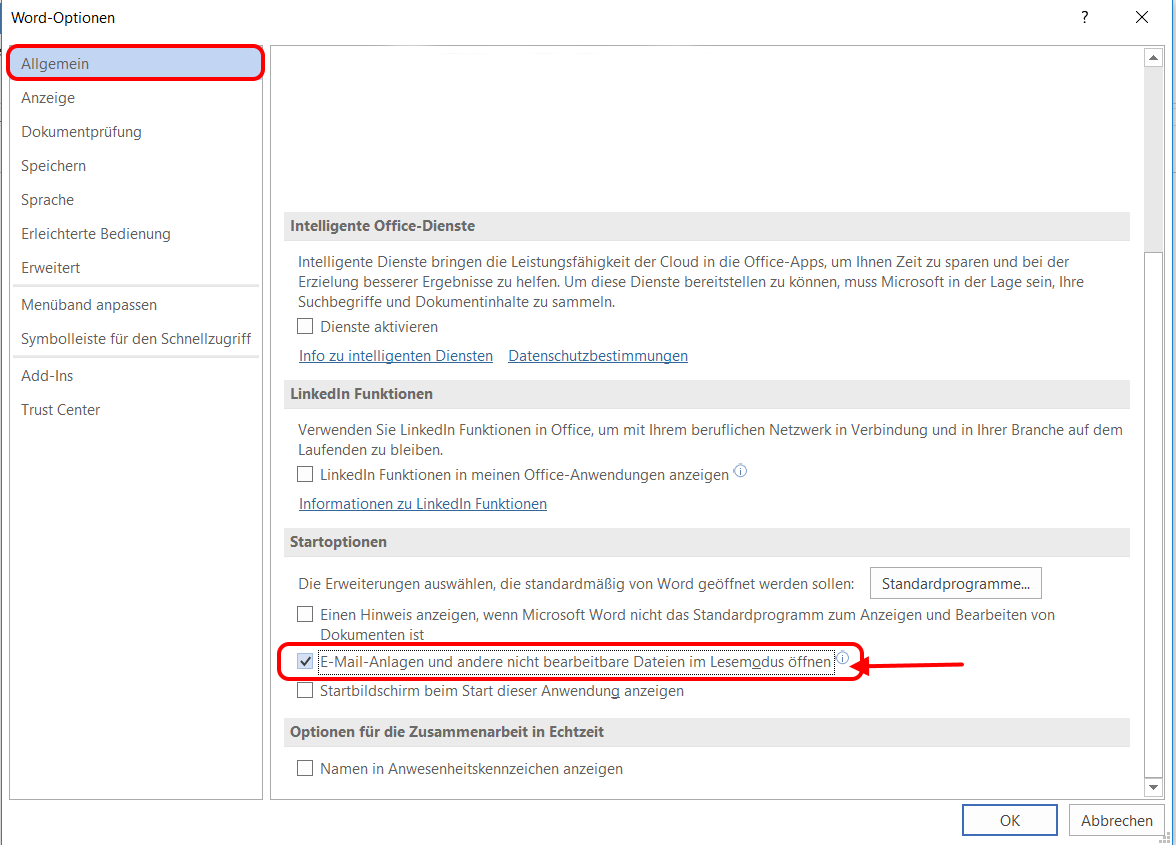Open the Erweitert category
The height and width of the screenshot is (845, 1176).
[136, 268]
